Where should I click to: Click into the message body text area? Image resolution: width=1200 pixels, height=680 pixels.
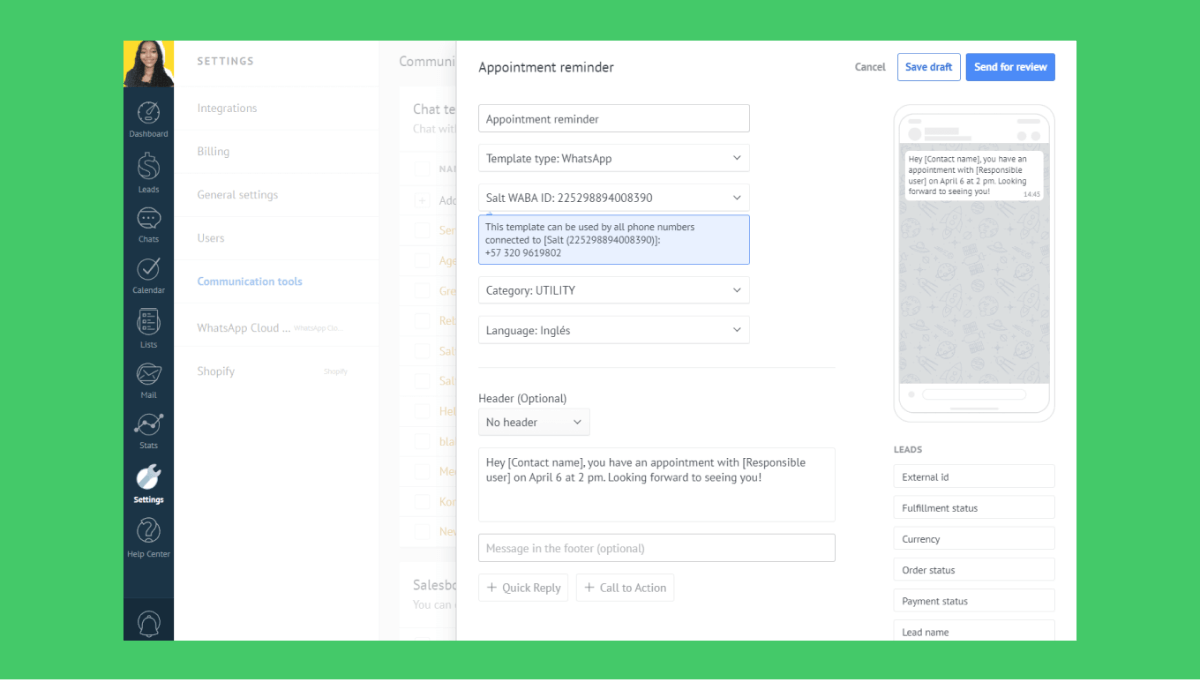[657, 484]
